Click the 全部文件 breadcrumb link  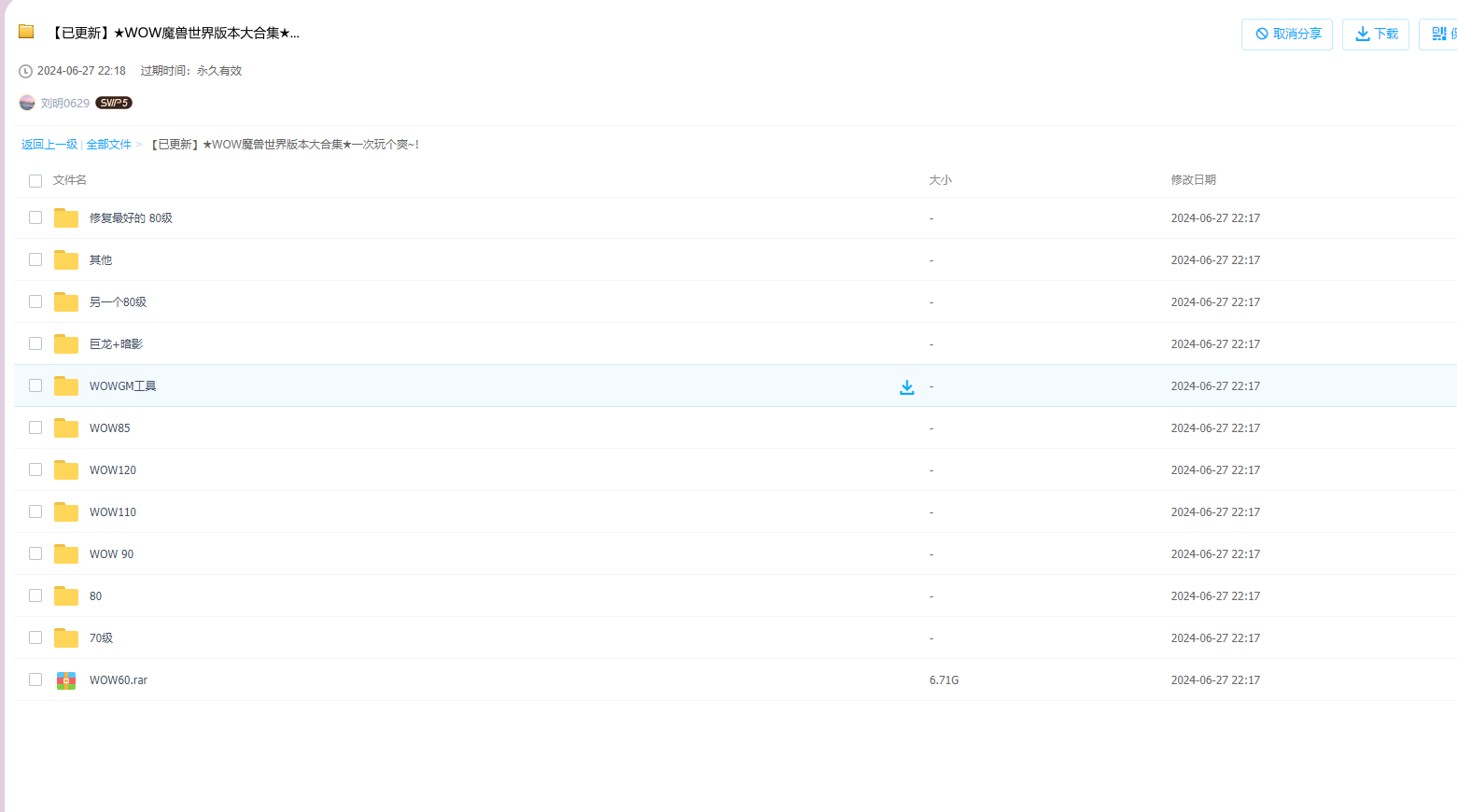click(109, 145)
